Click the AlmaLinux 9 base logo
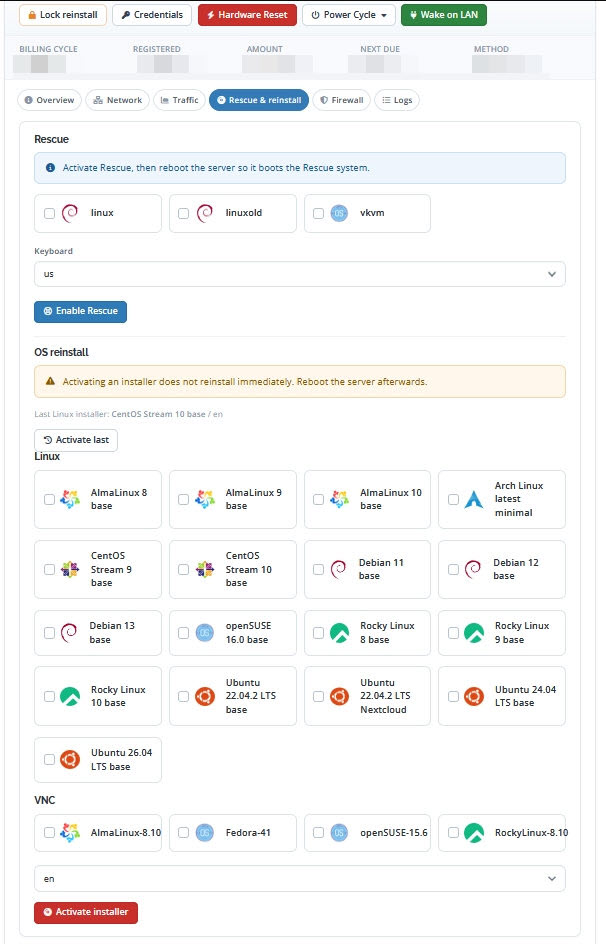Image resolution: width=606 pixels, height=944 pixels. pos(205,499)
